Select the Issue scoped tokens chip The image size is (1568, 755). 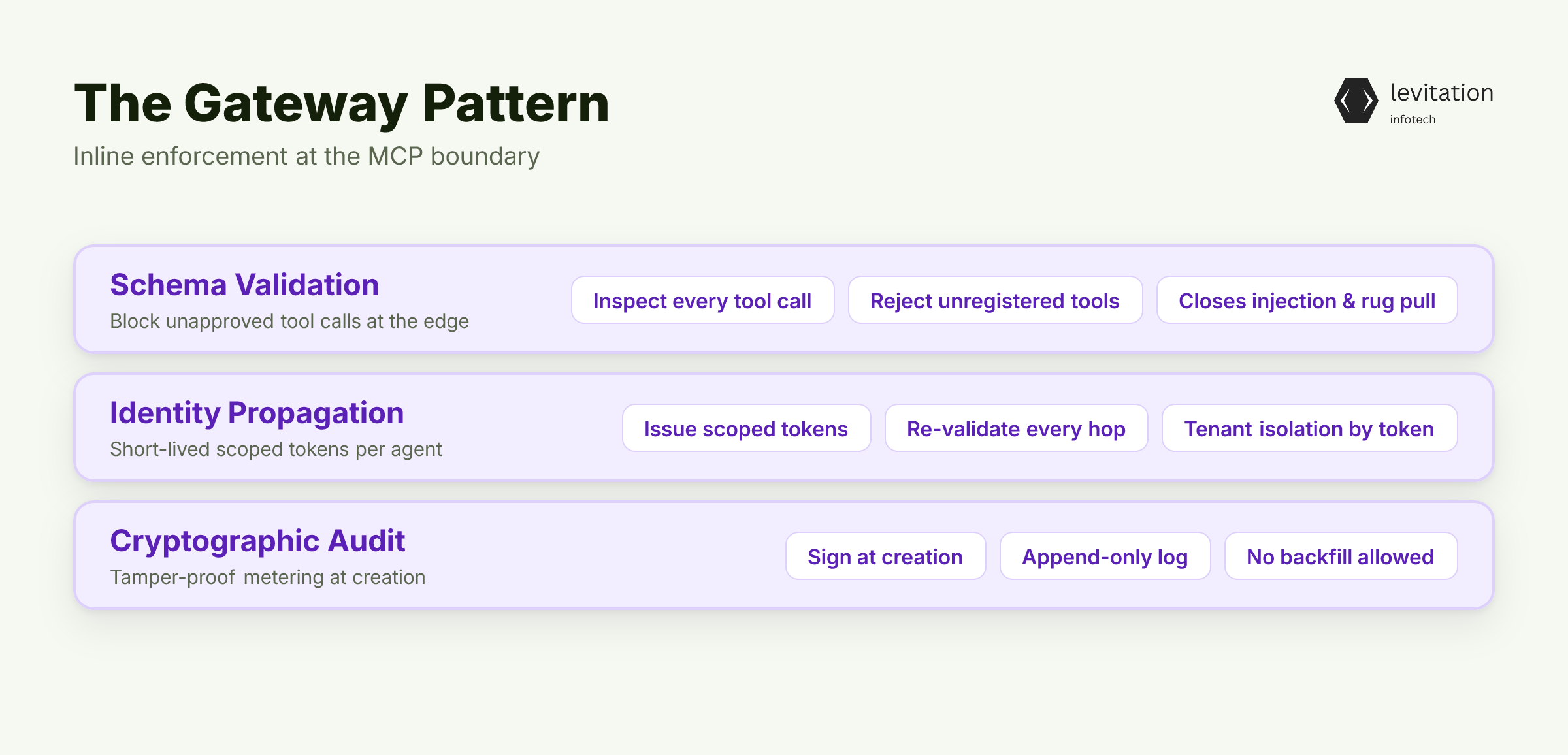point(746,428)
